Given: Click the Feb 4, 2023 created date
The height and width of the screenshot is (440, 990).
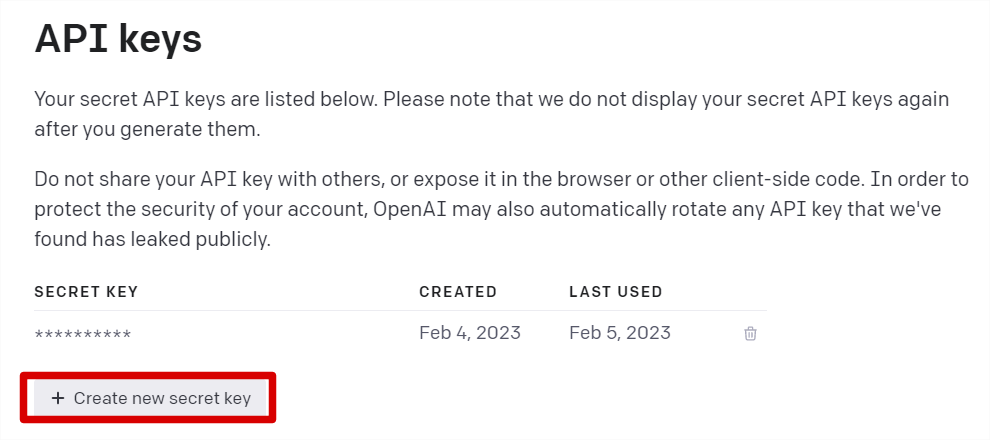Looking at the screenshot, I should point(470,333).
